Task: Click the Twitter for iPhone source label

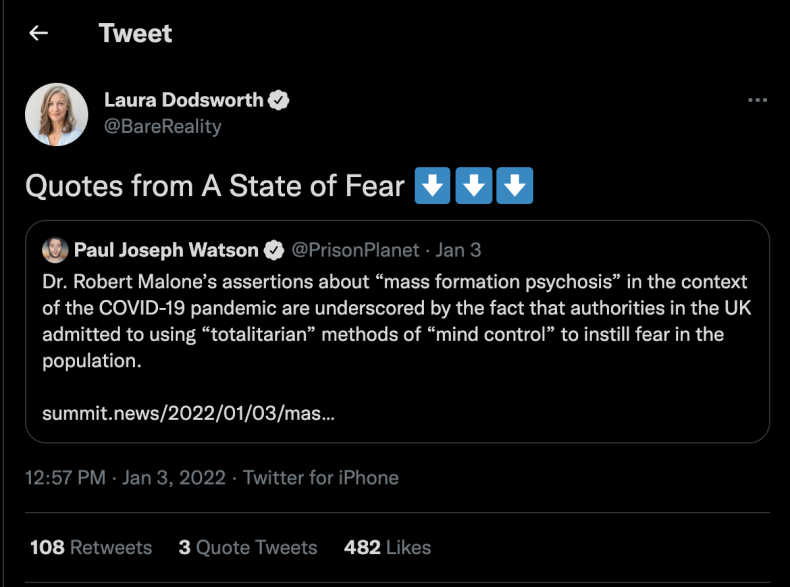Action: click(320, 478)
